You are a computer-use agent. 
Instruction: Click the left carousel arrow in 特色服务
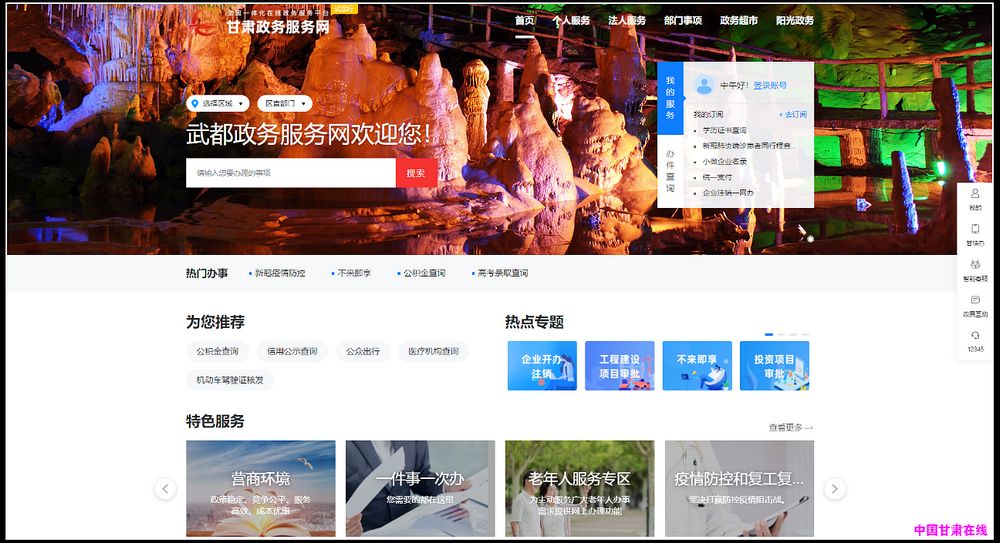coord(166,489)
